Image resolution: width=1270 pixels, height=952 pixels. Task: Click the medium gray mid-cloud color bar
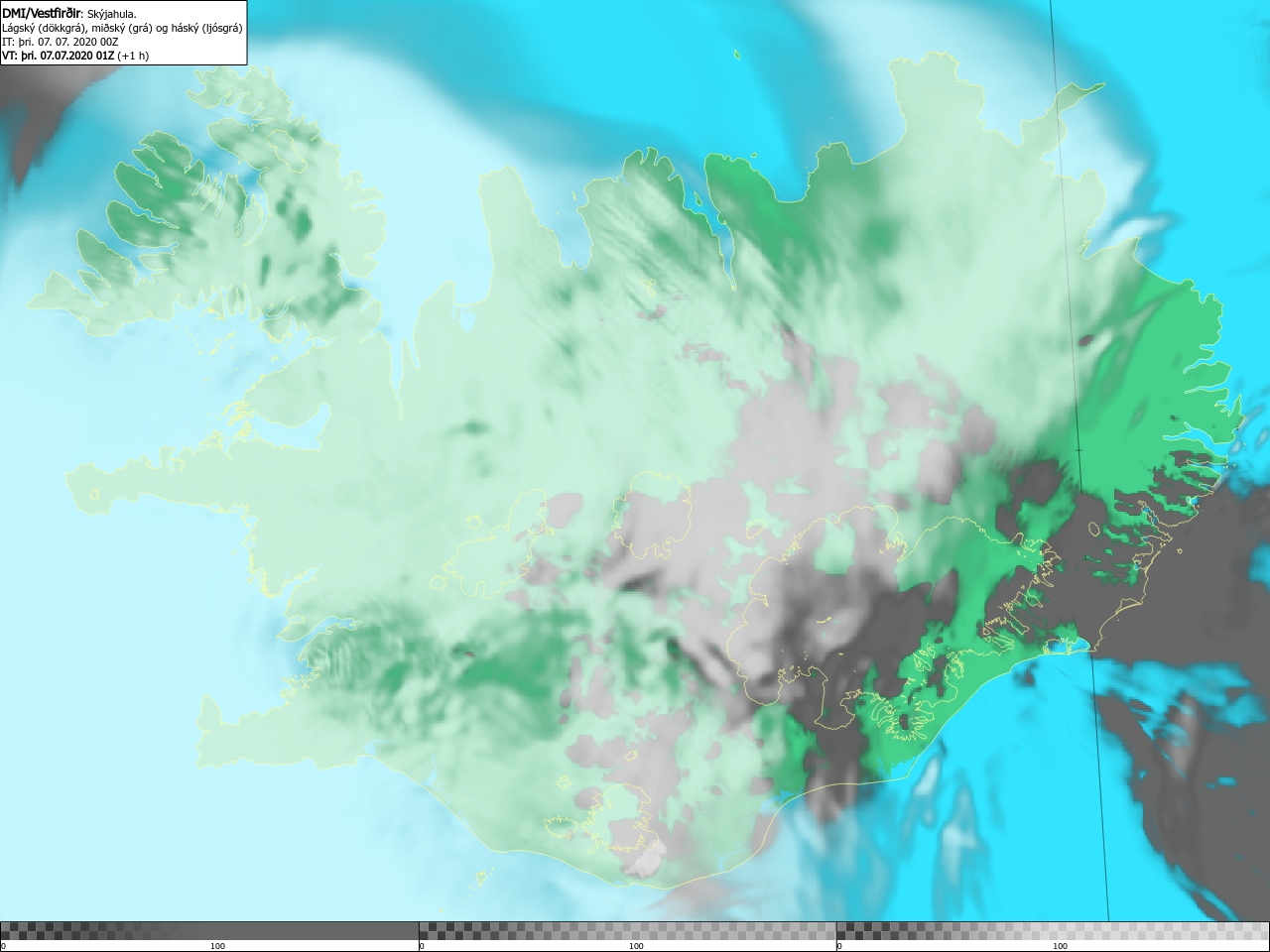point(627,931)
